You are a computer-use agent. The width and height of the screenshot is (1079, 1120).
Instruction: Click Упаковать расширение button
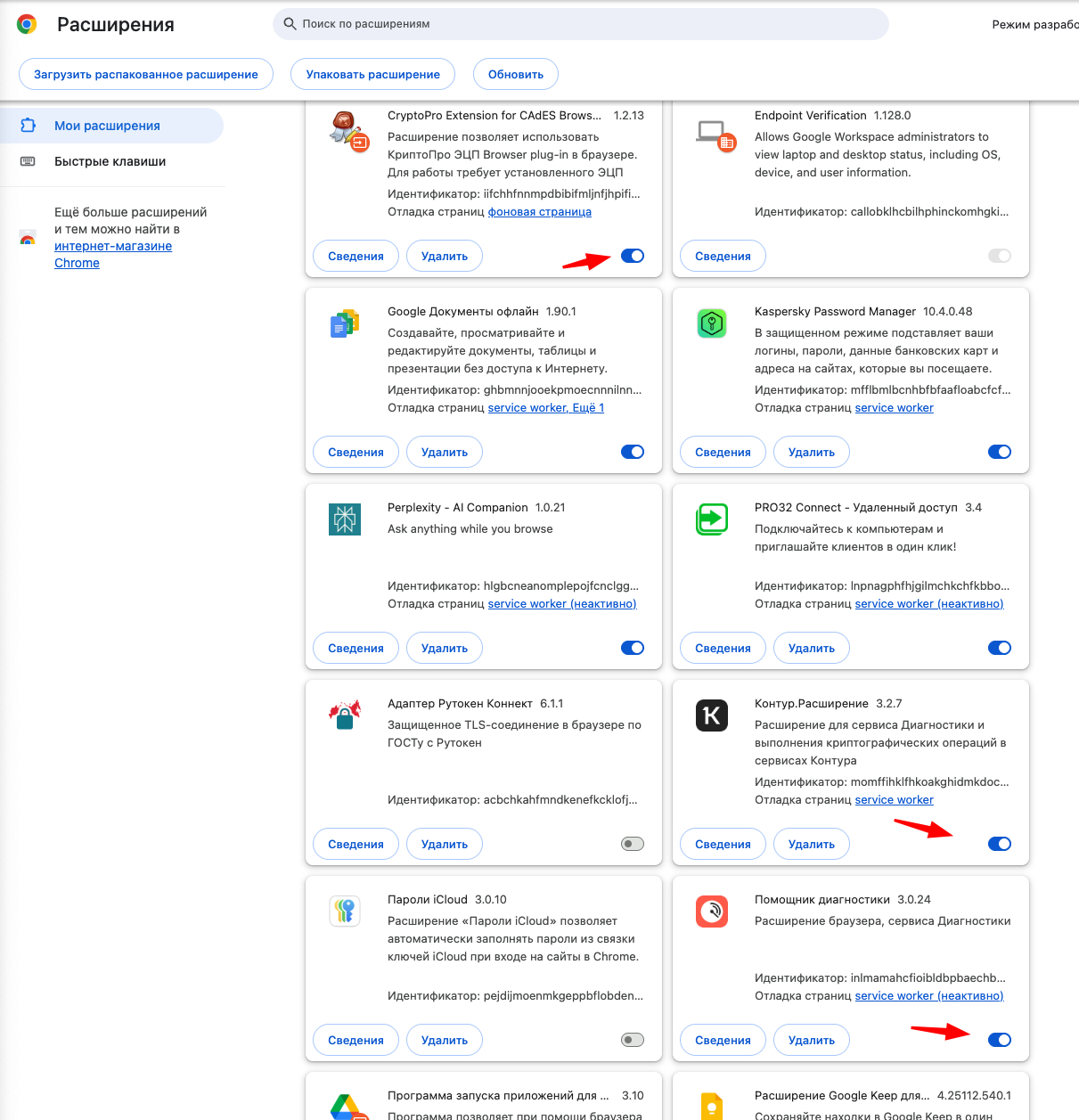click(x=373, y=74)
